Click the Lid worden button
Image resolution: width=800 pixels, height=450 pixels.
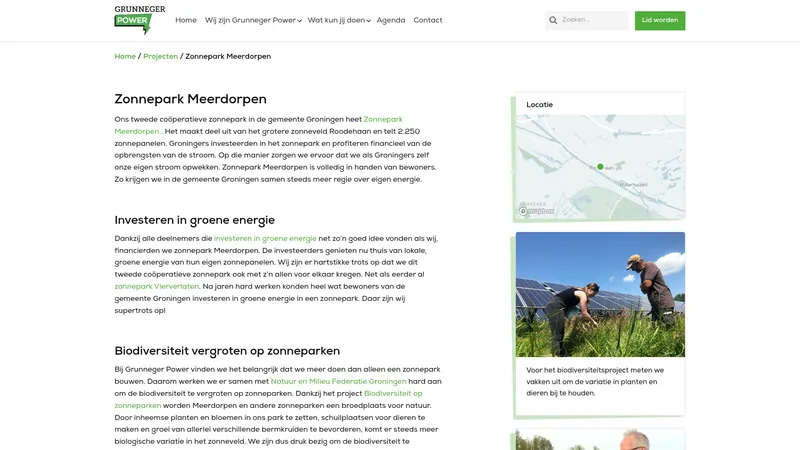[x=660, y=20]
